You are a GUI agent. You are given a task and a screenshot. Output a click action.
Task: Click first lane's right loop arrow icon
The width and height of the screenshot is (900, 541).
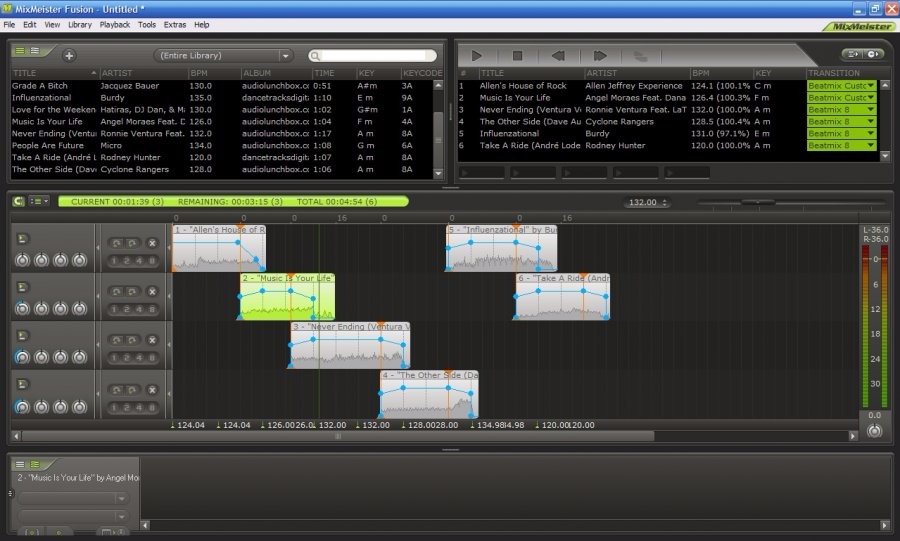coord(132,243)
